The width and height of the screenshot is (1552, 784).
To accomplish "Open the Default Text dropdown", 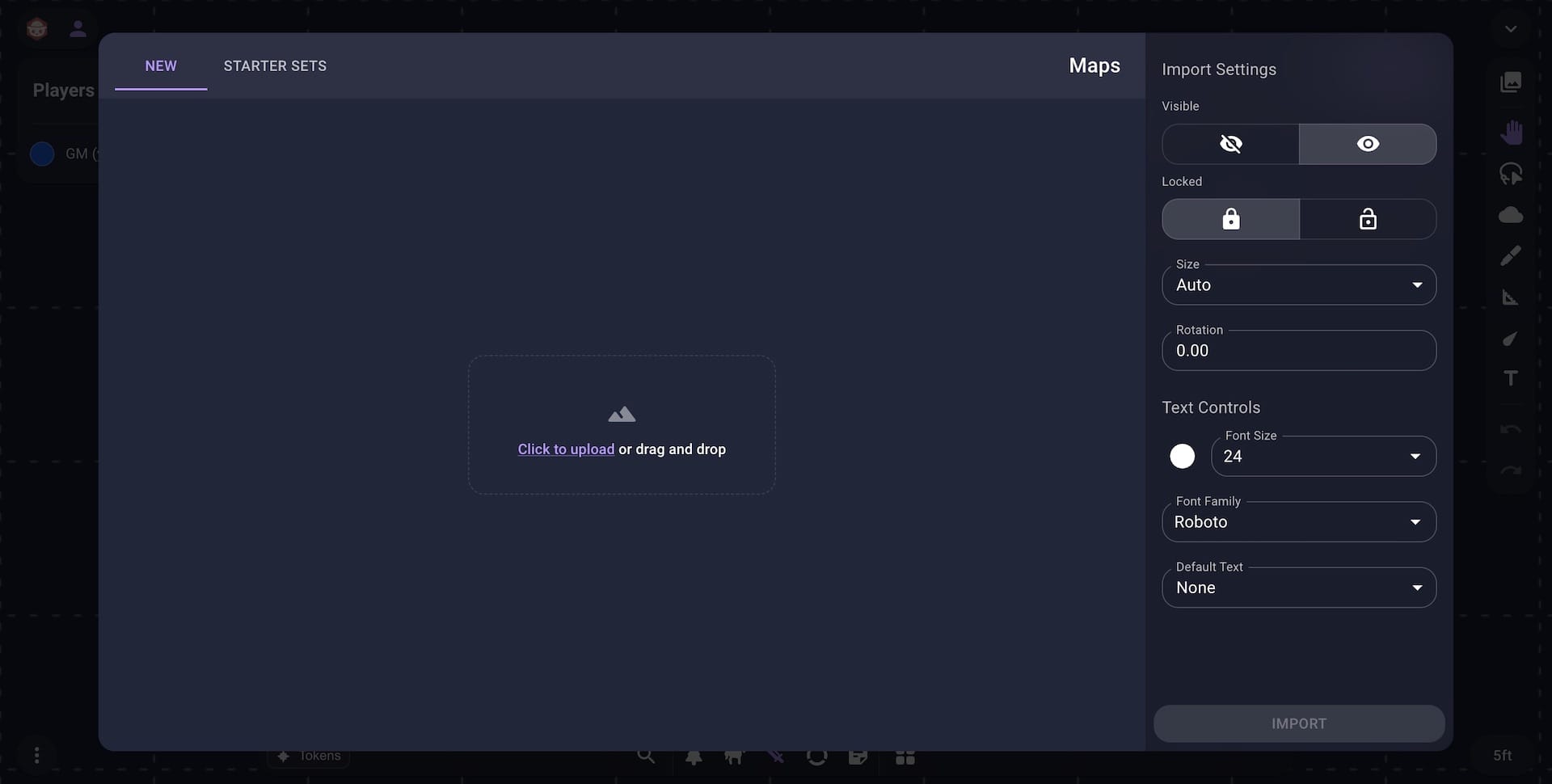I will click(x=1298, y=588).
